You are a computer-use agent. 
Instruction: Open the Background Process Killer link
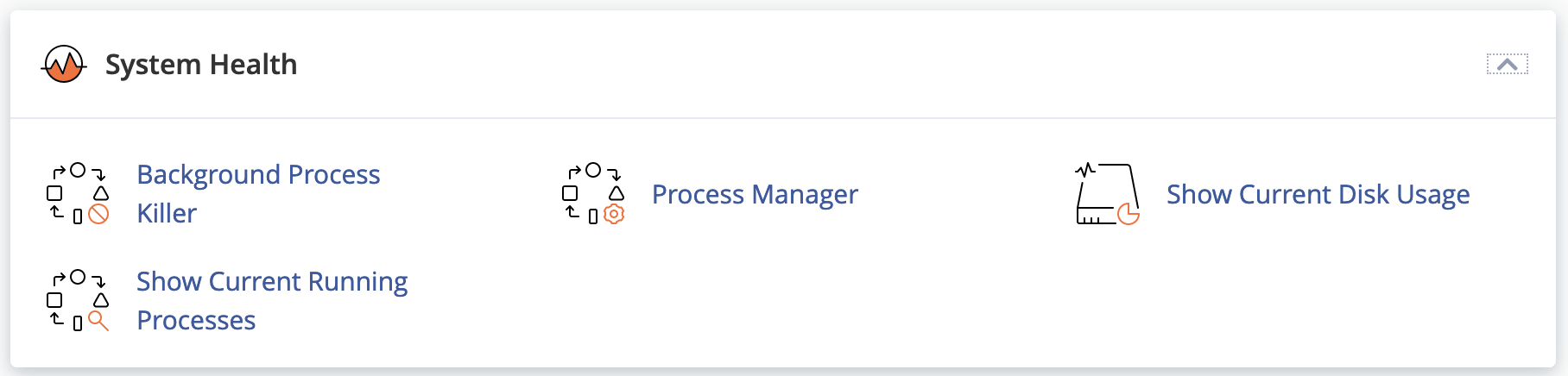(258, 175)
